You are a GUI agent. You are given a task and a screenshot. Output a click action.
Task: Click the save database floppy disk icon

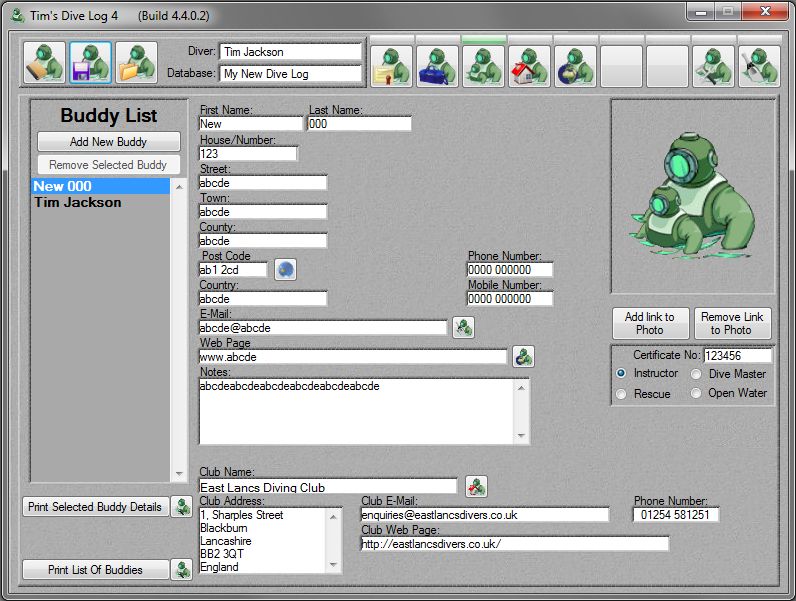90,63
